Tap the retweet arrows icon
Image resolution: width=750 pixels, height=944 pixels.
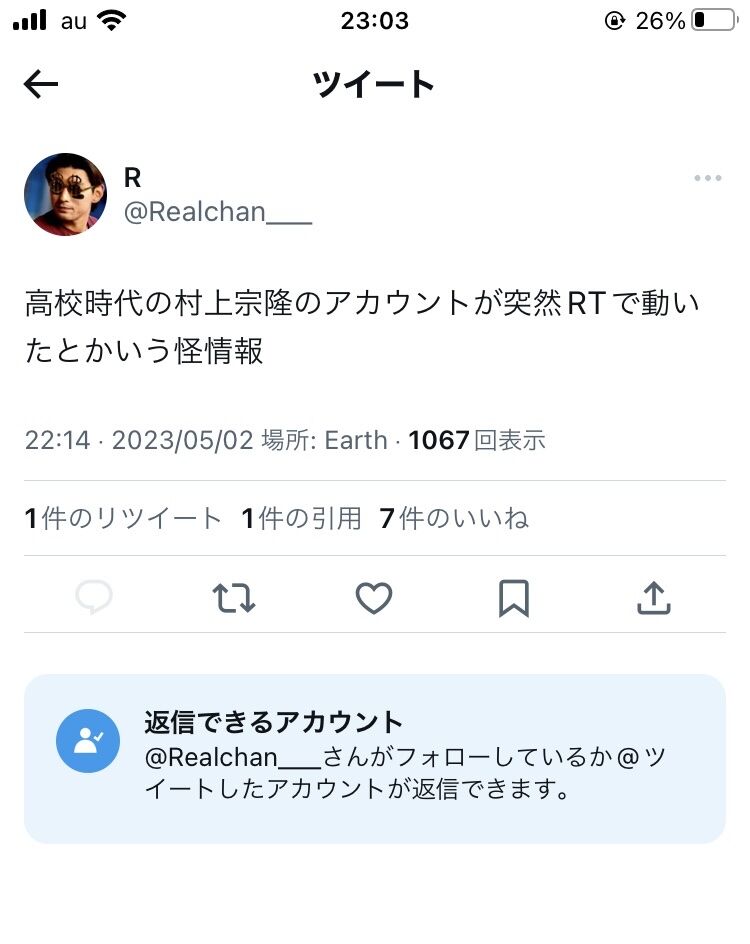pyautogui.click(x=234, y=598)
